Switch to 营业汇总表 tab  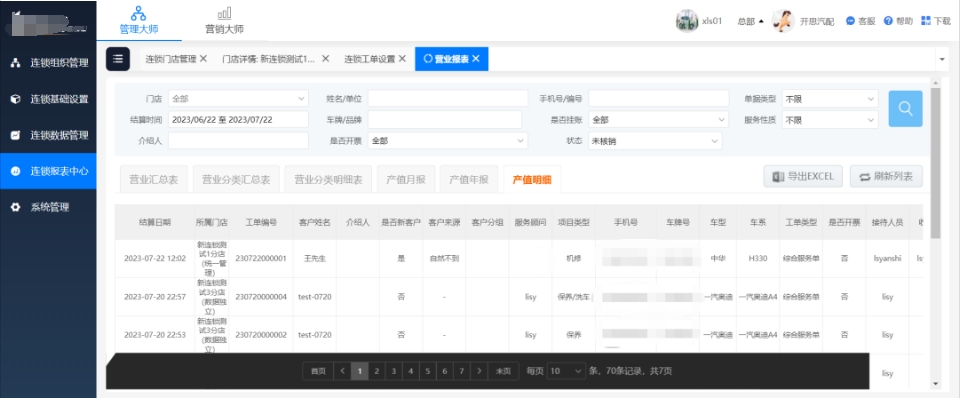click(154, 179)
